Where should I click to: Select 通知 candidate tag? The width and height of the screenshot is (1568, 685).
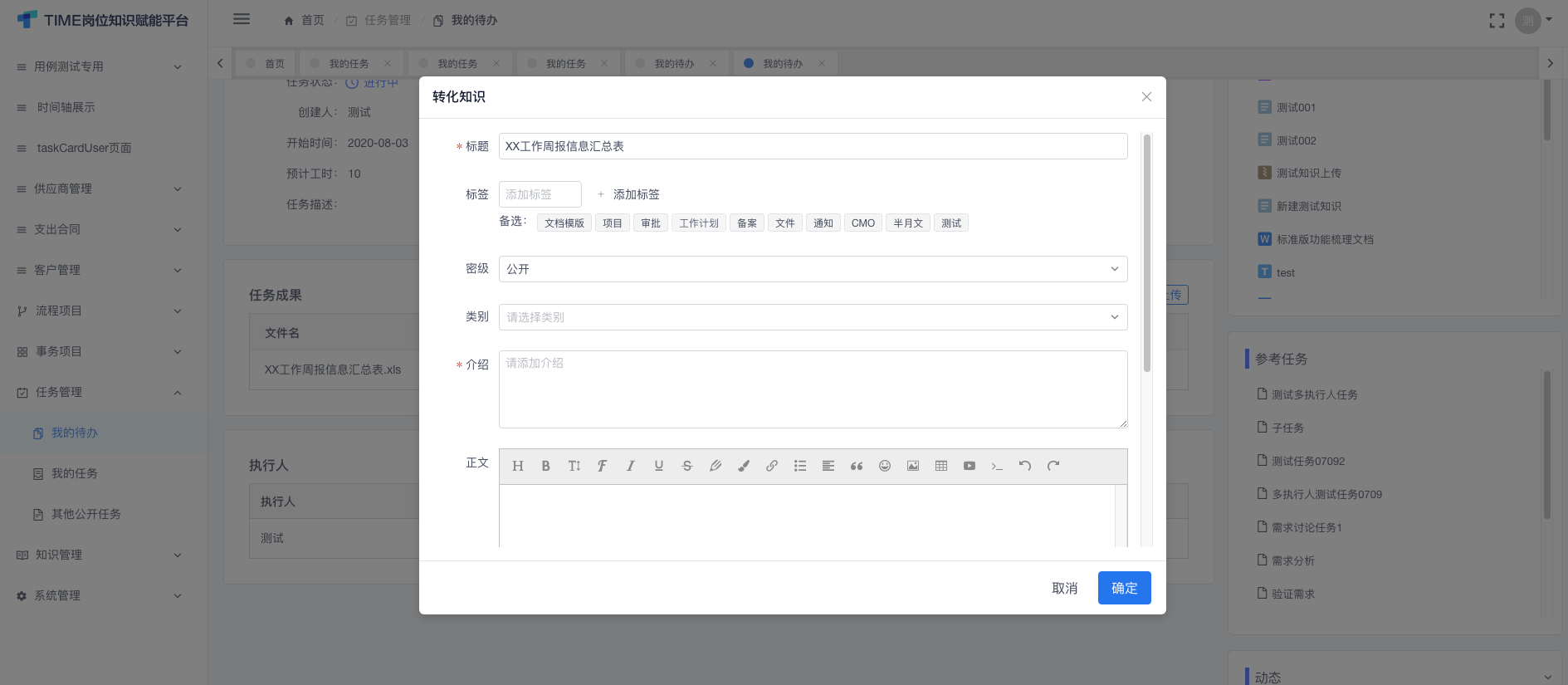823,223
